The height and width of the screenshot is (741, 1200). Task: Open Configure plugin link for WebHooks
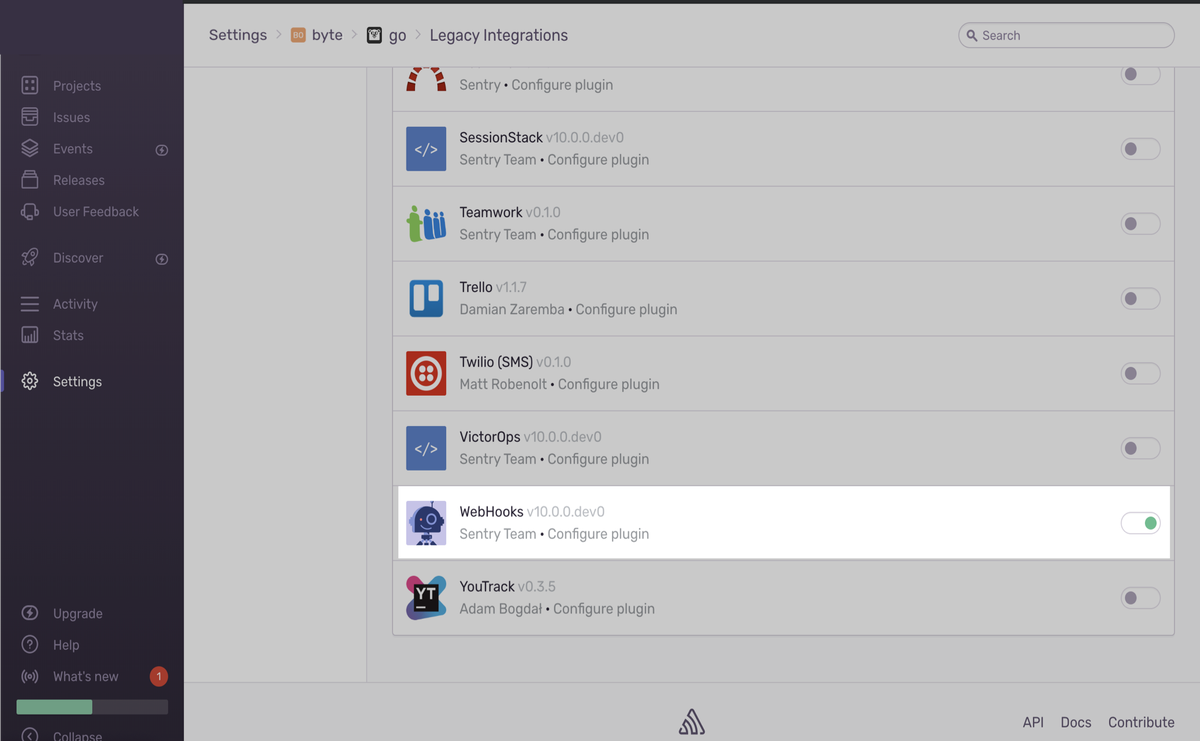pos(598,534)
